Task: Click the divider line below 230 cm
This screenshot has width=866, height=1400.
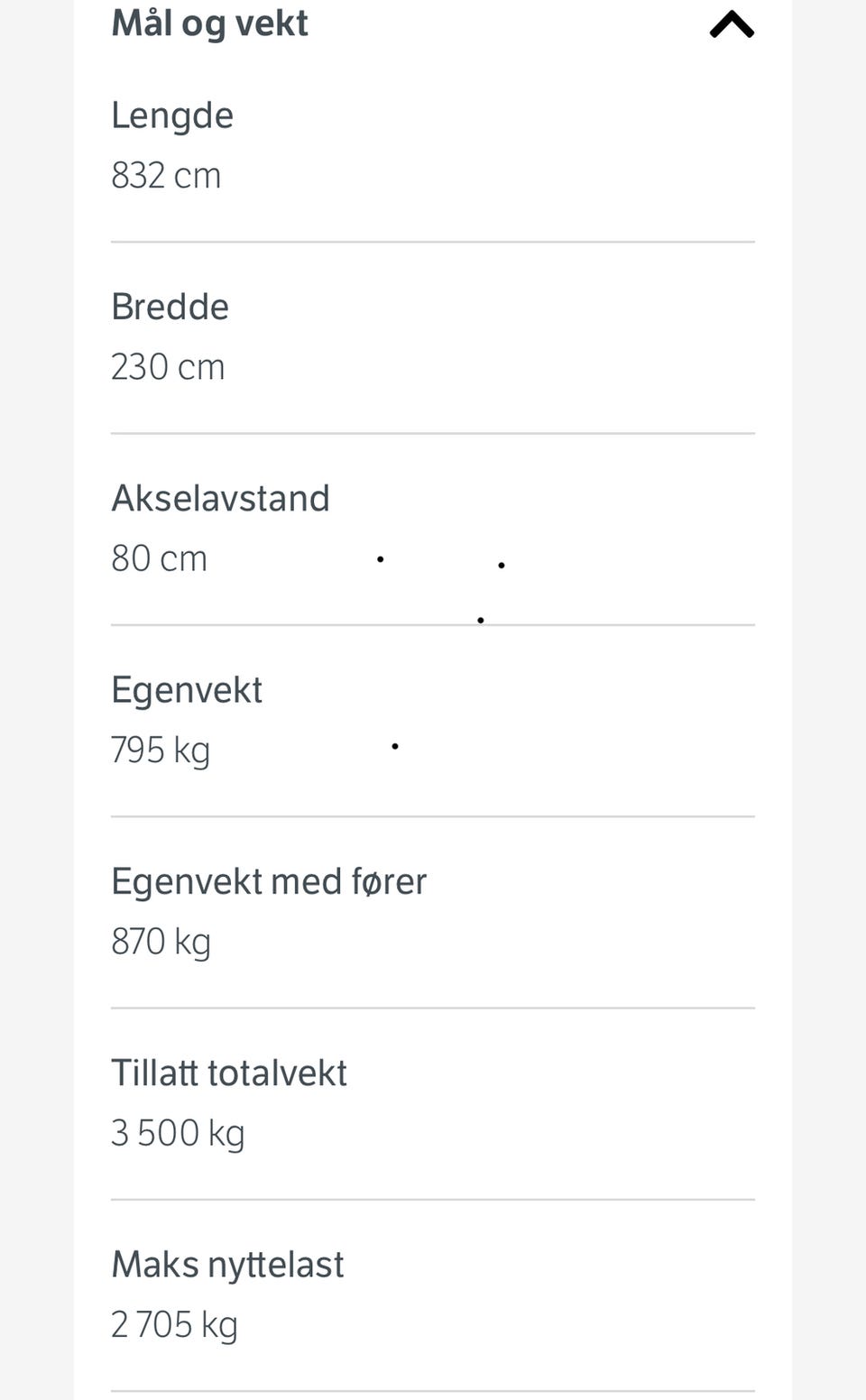Action: [433, 433]
